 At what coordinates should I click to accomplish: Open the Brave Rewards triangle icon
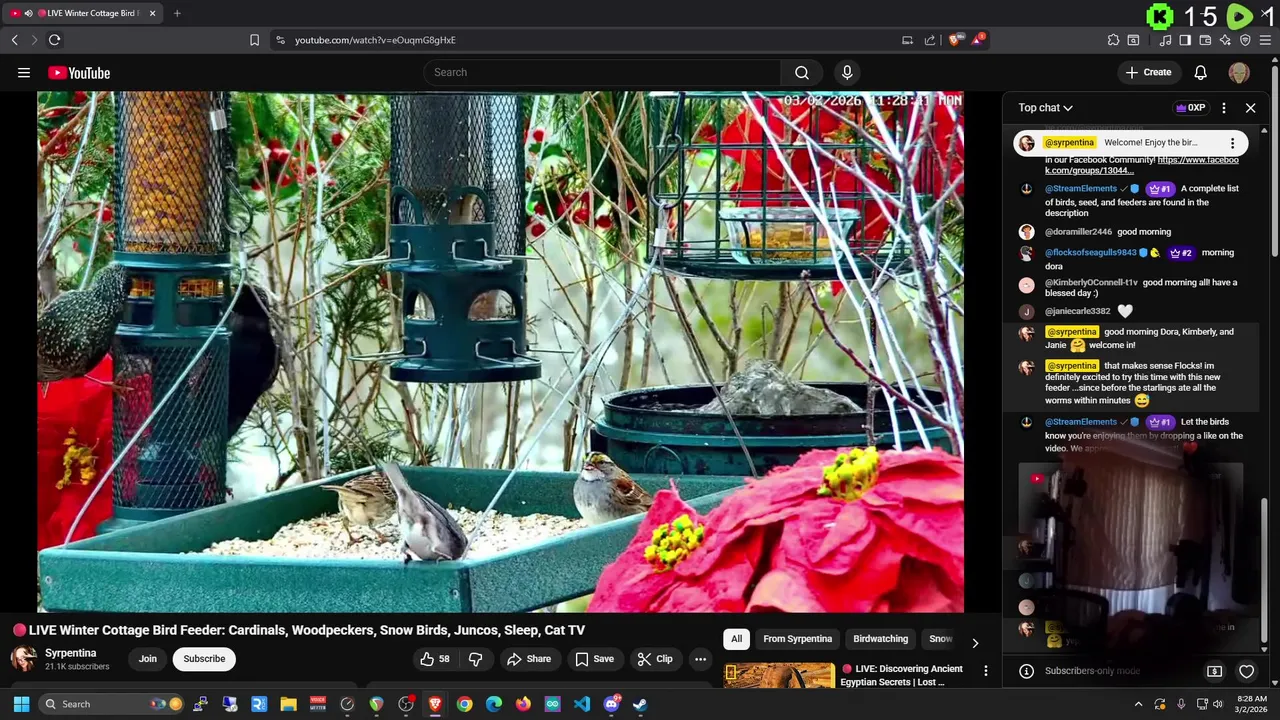[x=977, y=40]
